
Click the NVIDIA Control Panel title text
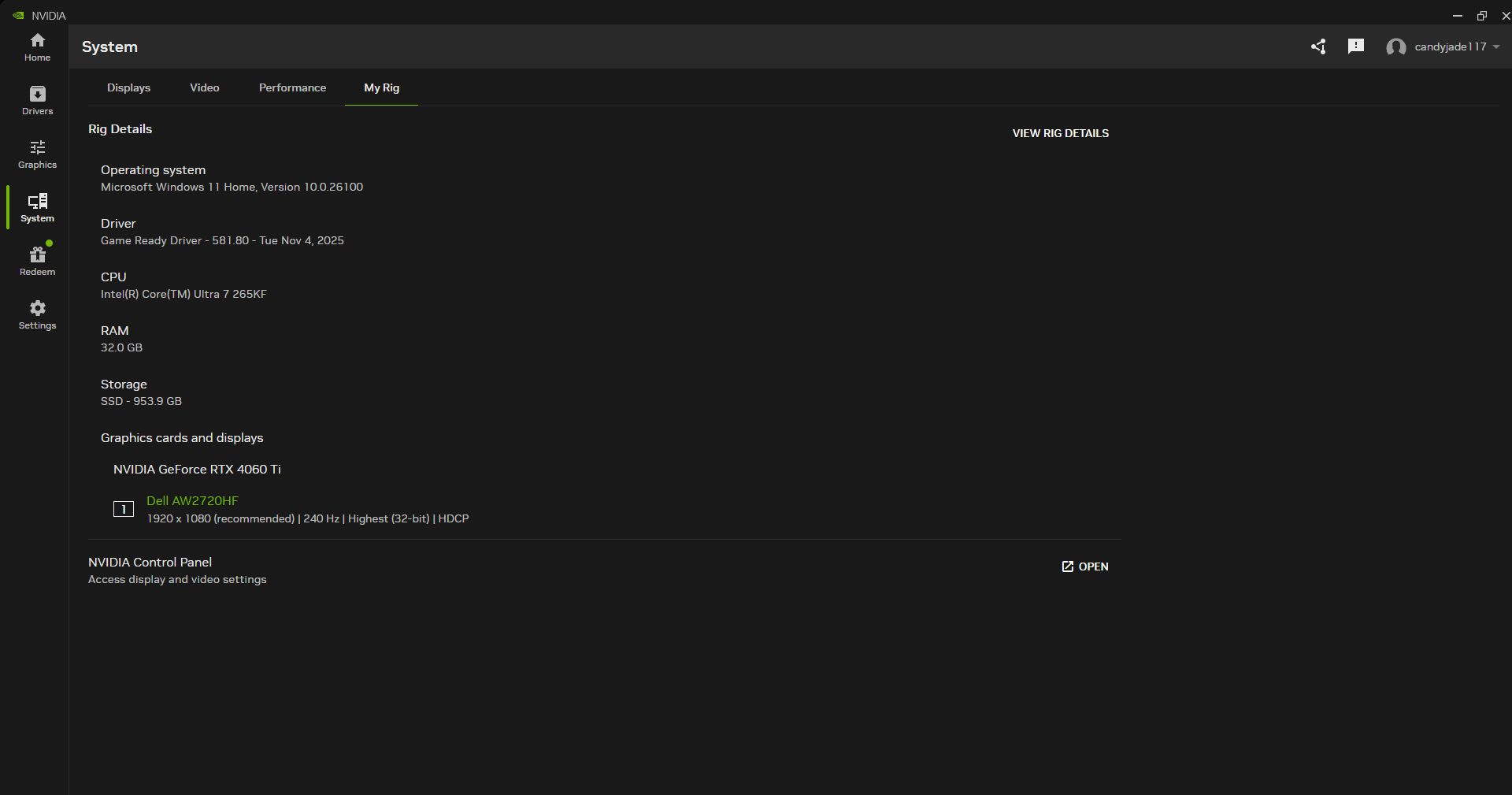[150, 562]
